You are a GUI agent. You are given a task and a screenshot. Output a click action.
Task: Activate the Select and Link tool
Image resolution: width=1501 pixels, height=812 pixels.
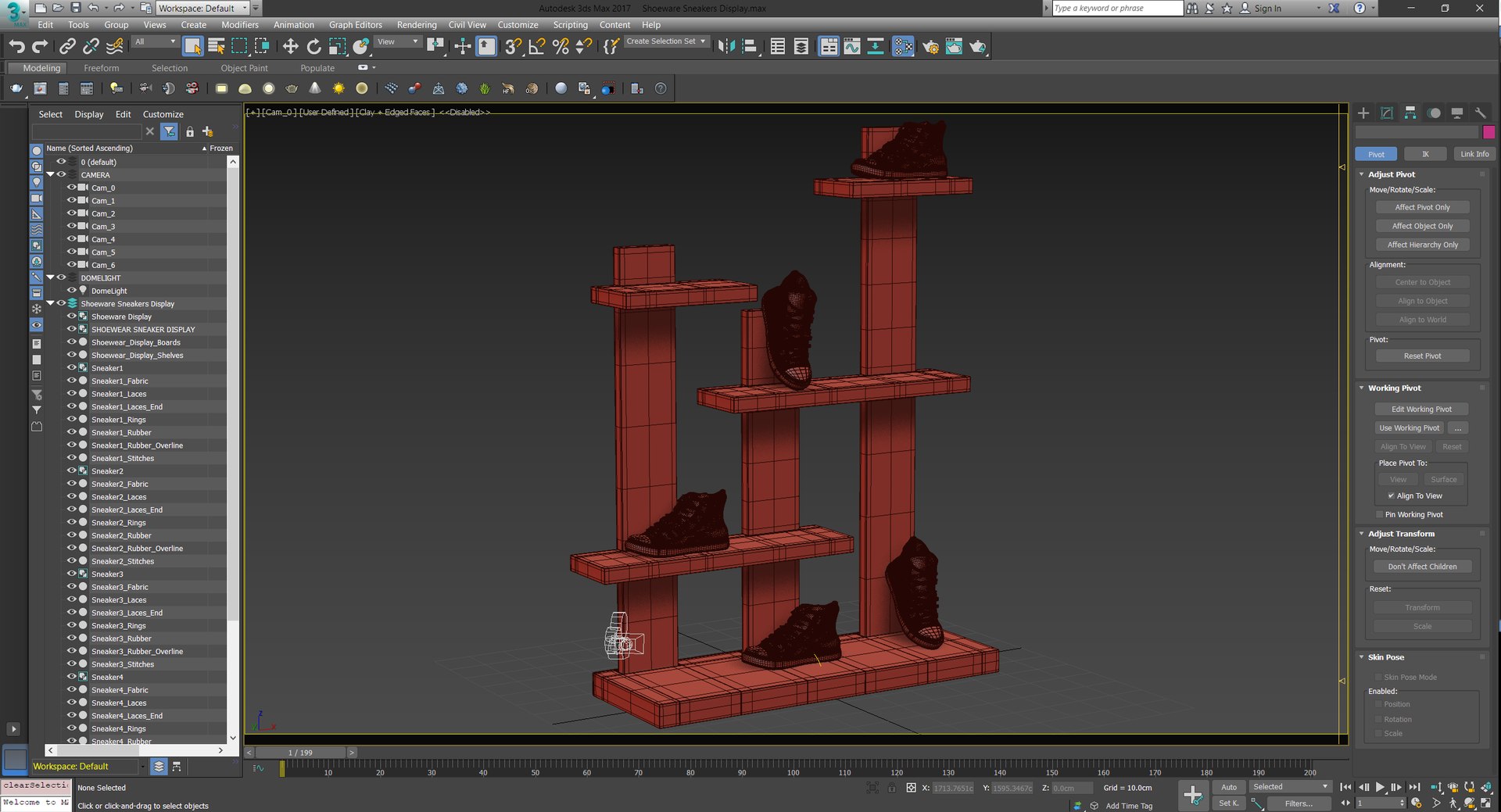(x=68, y=47)
